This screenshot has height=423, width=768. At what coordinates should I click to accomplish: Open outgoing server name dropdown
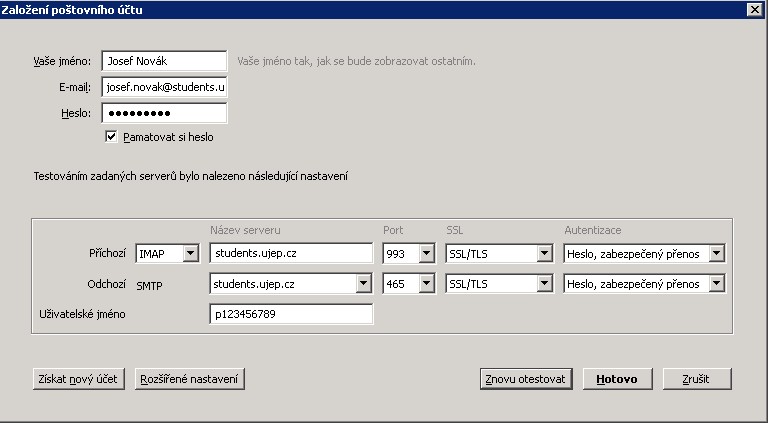click(x=364, y=284)
